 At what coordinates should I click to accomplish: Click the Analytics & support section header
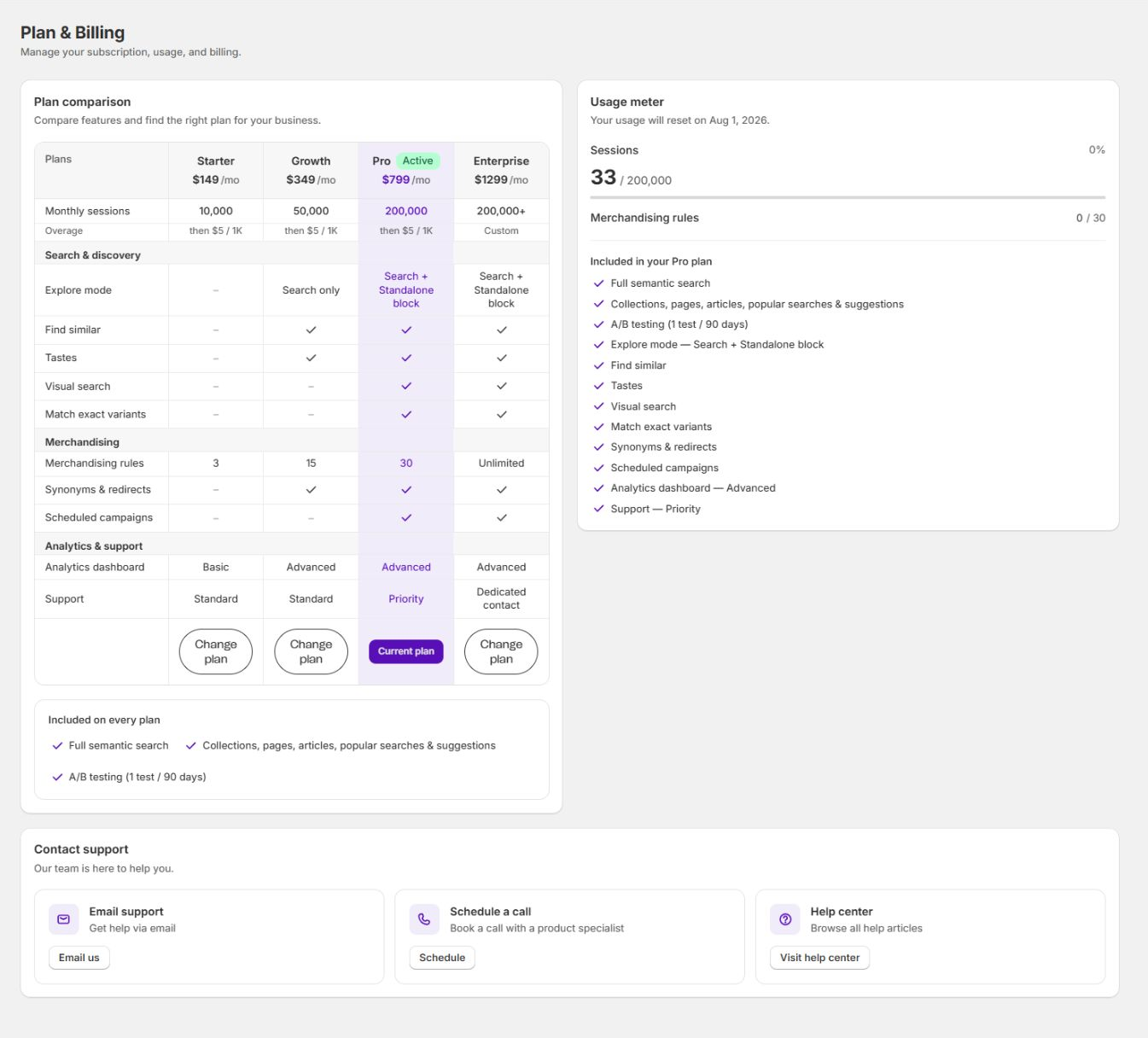pos(94,546)
